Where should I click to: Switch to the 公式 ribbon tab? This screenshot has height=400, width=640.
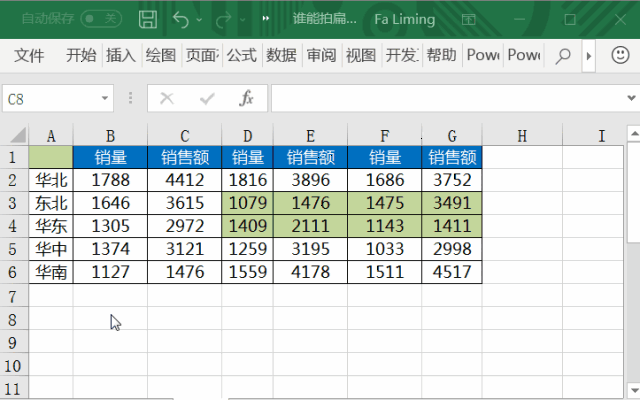coord(242,55)
